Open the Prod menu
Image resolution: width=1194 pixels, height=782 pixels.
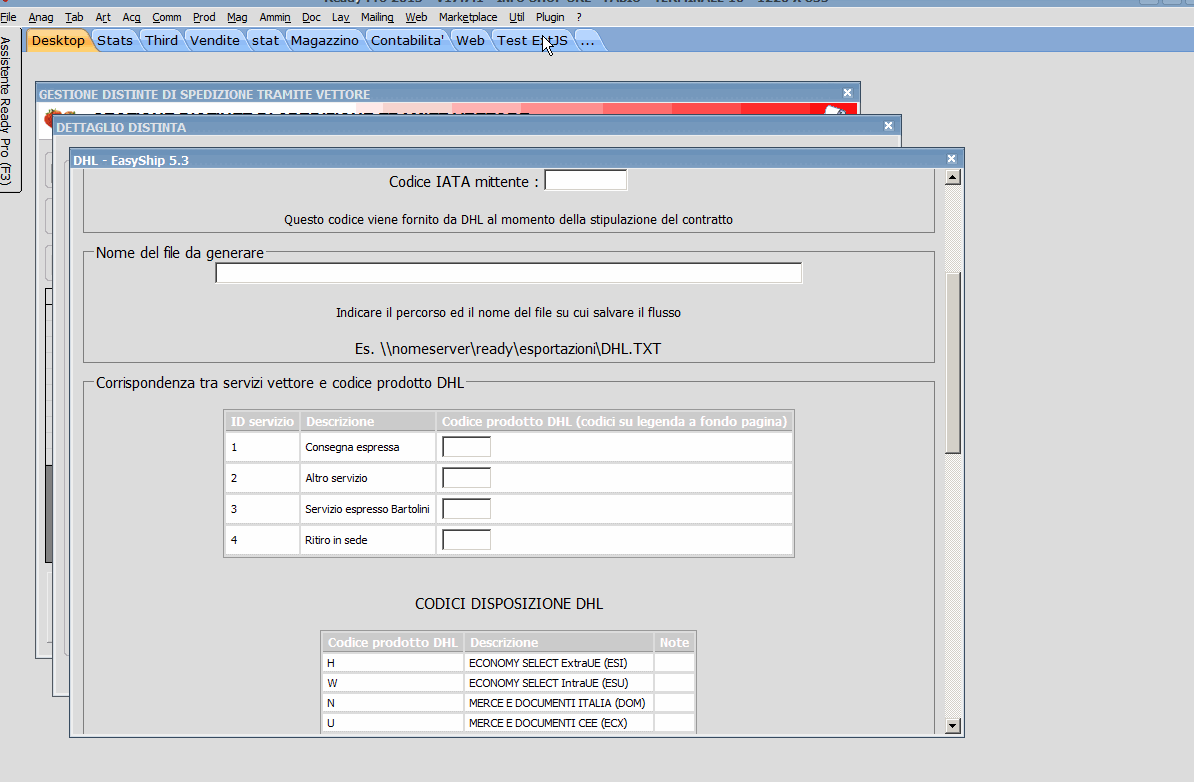(x=204, y=17)
